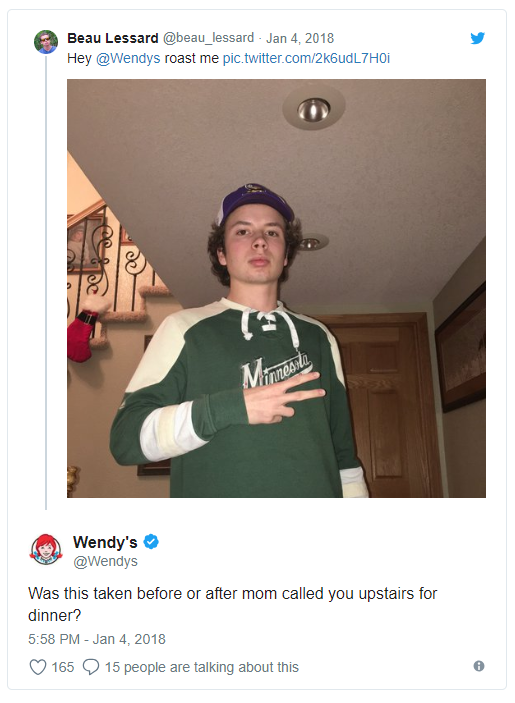
Task: Open the pic.twitter.com/2k6udL7H0i link
Action: pyautogui.click(x=306, y=58)
